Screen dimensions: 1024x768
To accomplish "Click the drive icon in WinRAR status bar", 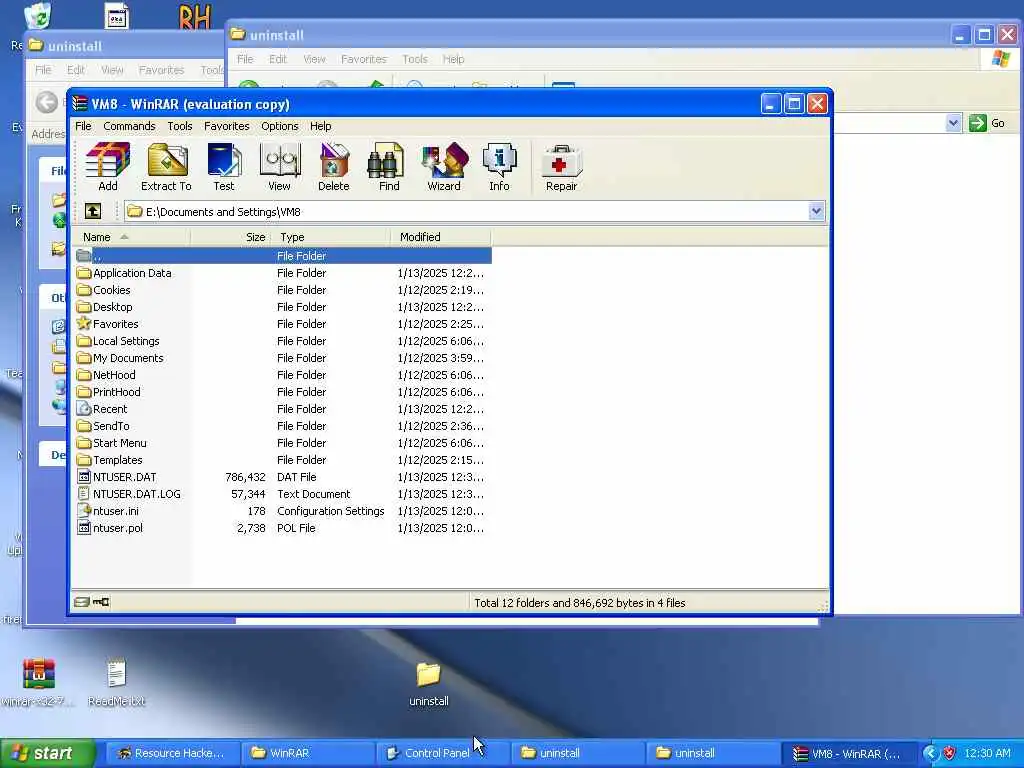I will pyautogui.click(x=81, y=602).
